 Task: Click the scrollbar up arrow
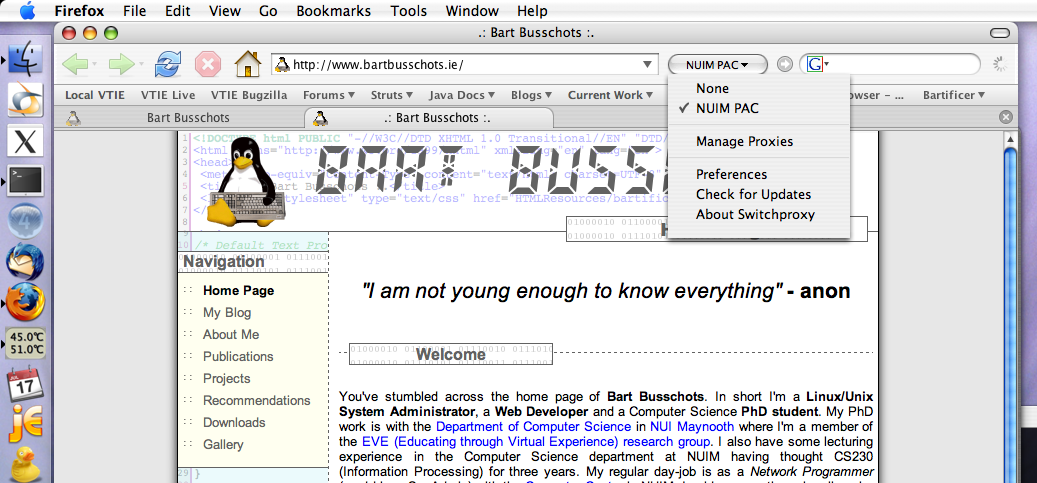pos(1011,139)
